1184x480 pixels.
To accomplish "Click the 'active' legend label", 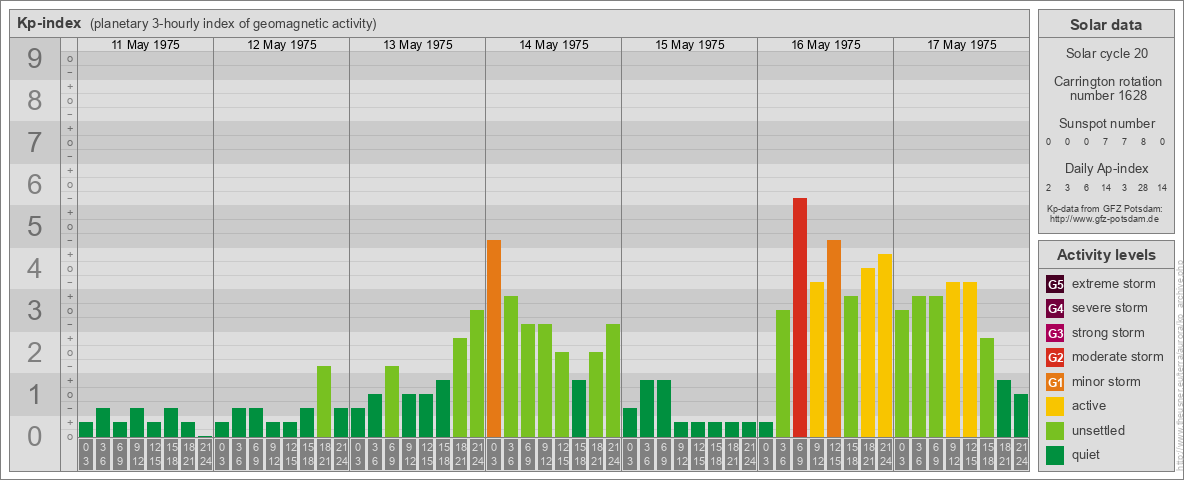I will pos(1089,406).
